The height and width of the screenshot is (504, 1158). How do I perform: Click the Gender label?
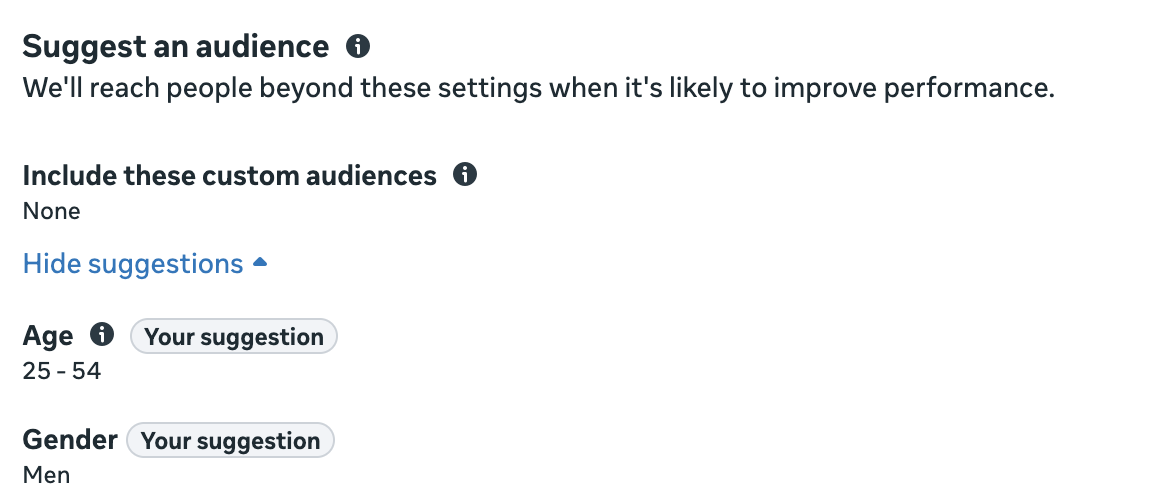coord(70,440)
